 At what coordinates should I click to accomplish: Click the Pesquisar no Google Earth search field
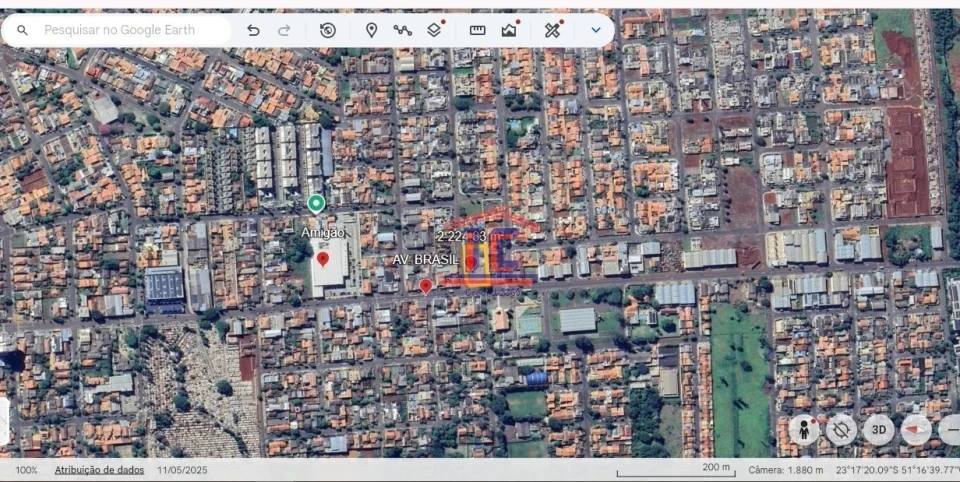130,30
